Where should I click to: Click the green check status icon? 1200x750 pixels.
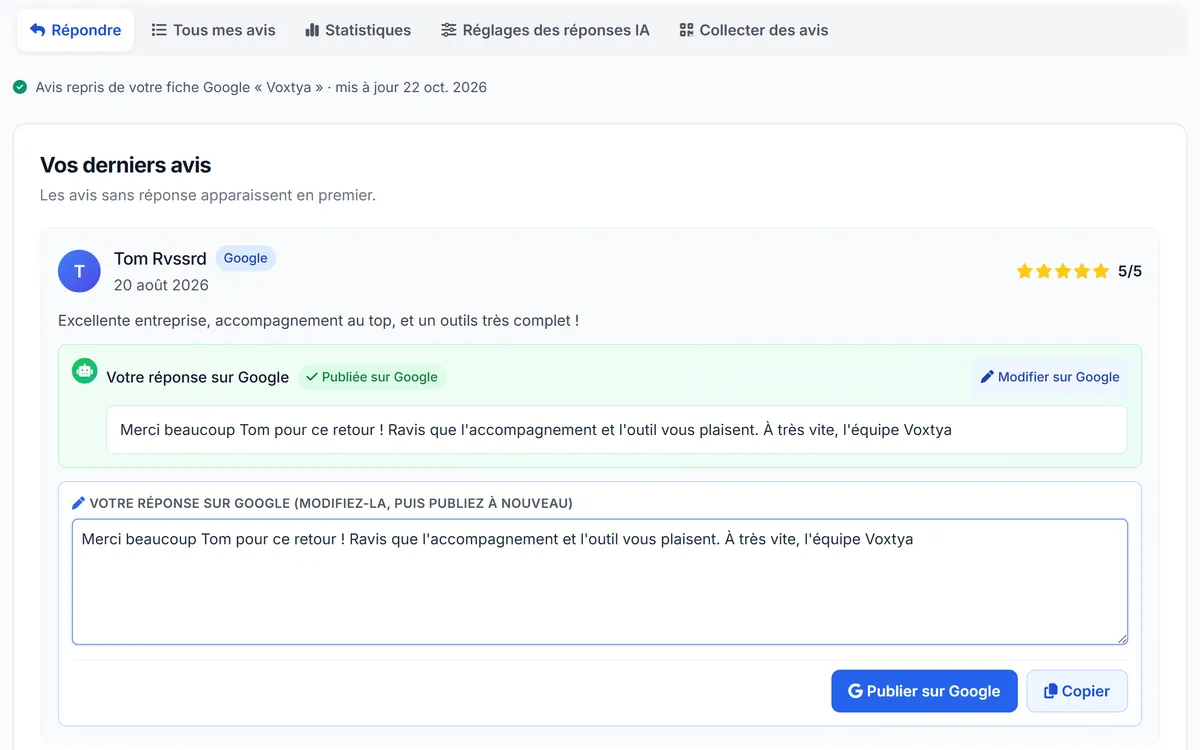point(20,87)
